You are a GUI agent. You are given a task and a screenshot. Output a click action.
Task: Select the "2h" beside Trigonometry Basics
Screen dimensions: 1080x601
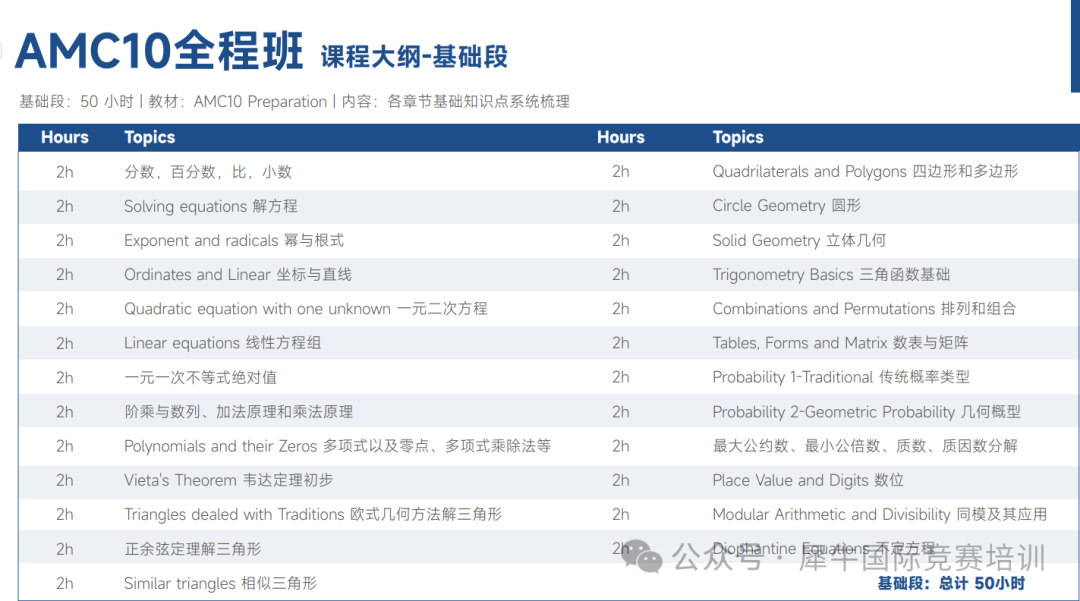(621, 275)
